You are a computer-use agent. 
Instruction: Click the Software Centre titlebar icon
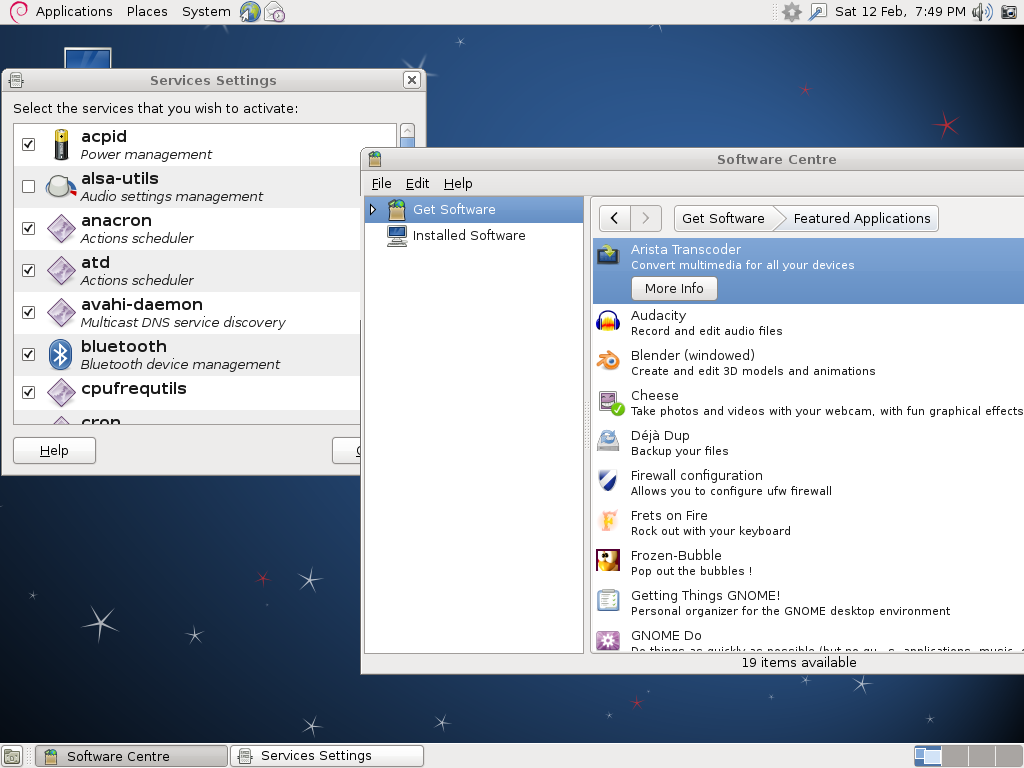pos(375,159)
